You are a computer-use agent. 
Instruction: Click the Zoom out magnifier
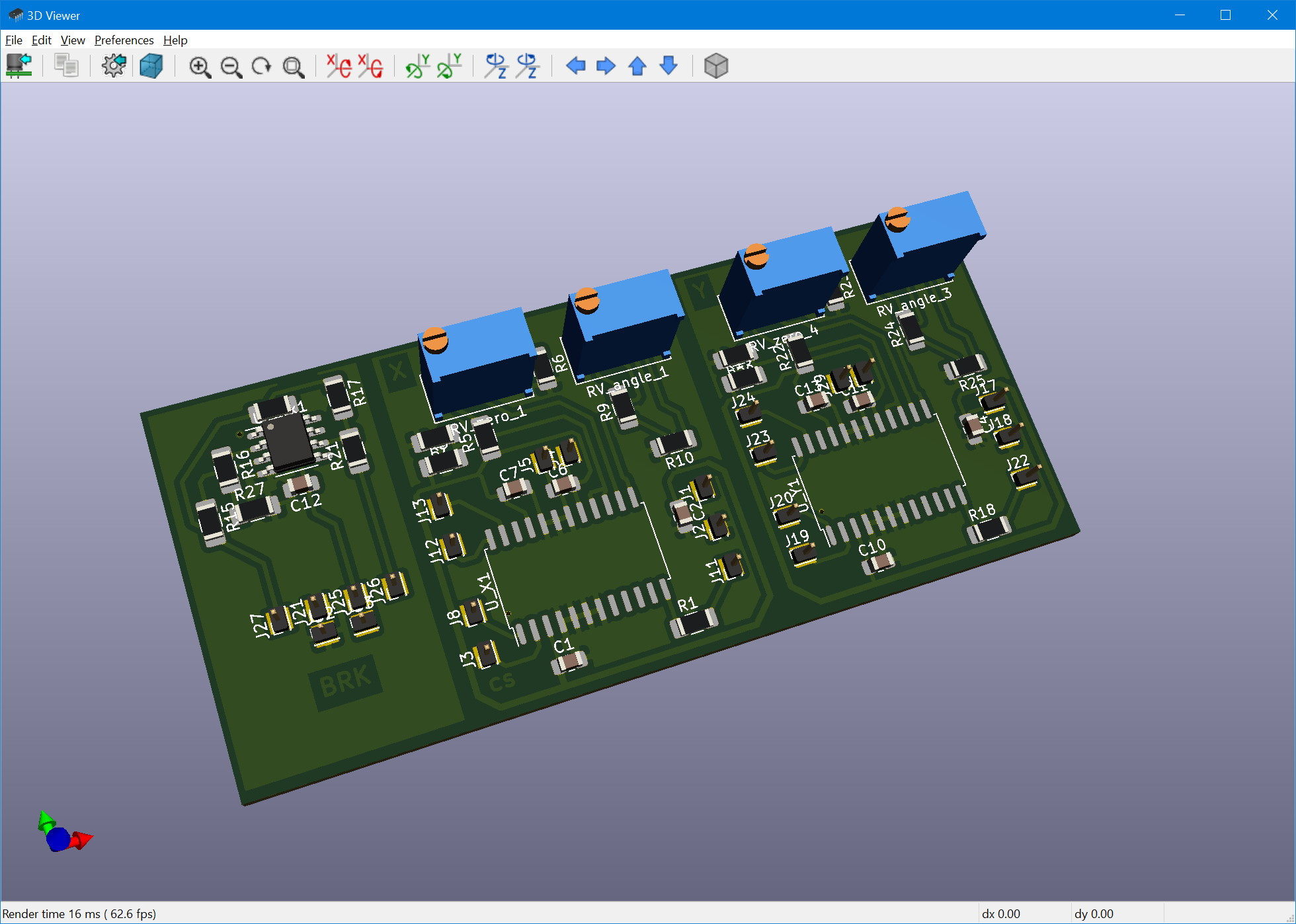231,67
